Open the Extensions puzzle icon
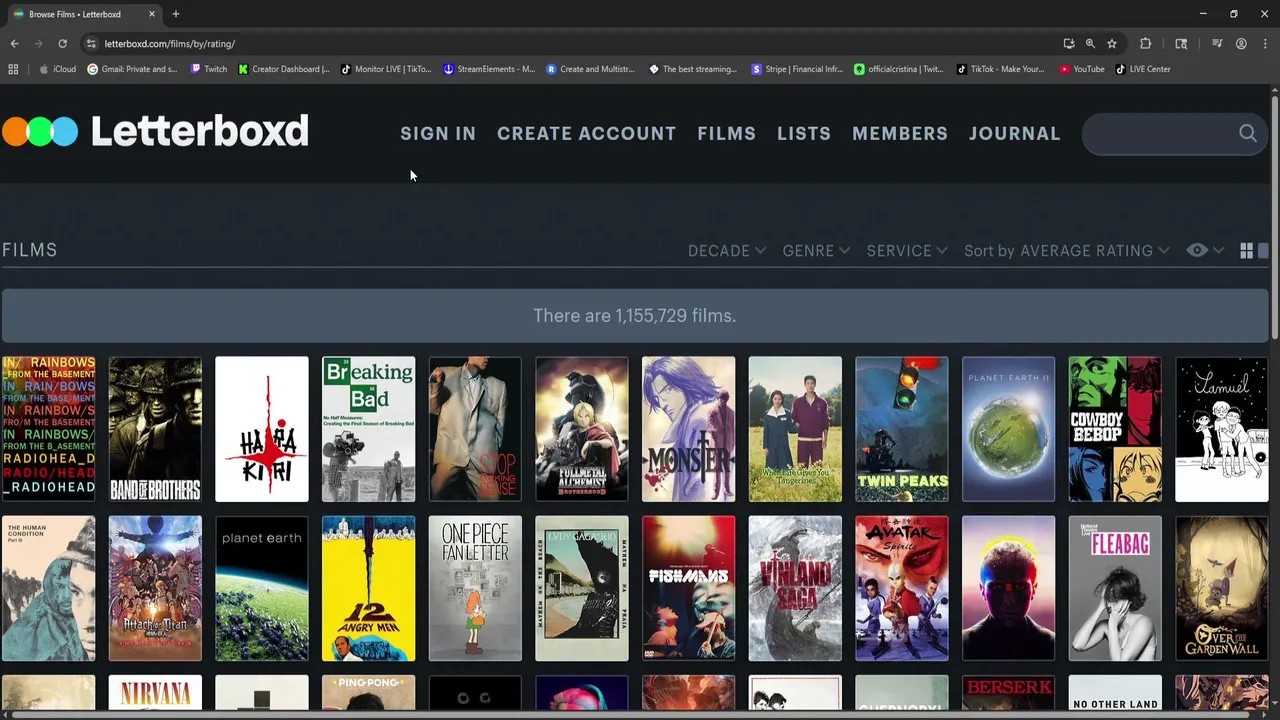The height and width of the screenshot is (720, 1280). [1146, 44]
